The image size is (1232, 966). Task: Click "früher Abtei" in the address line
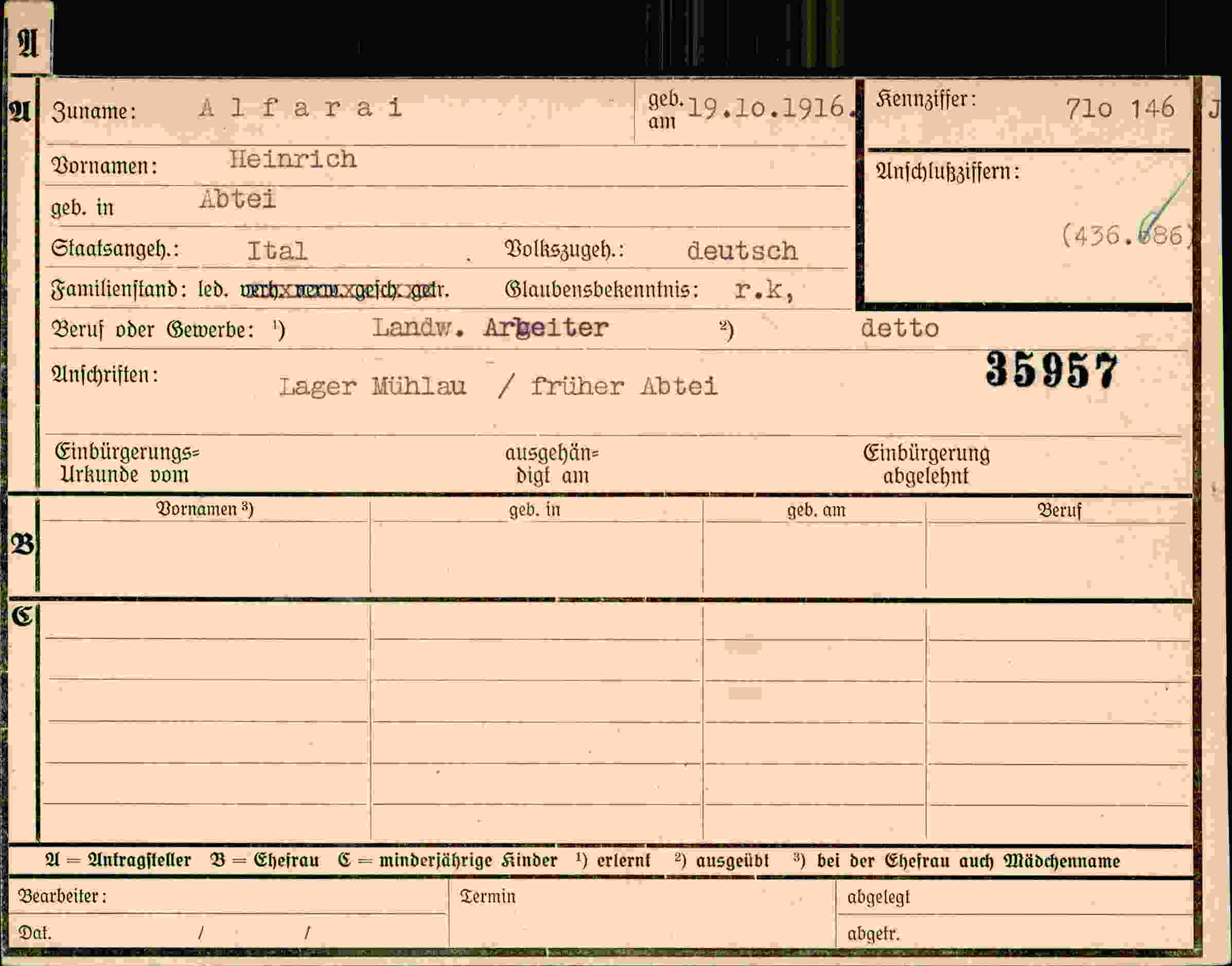(624, 387)
